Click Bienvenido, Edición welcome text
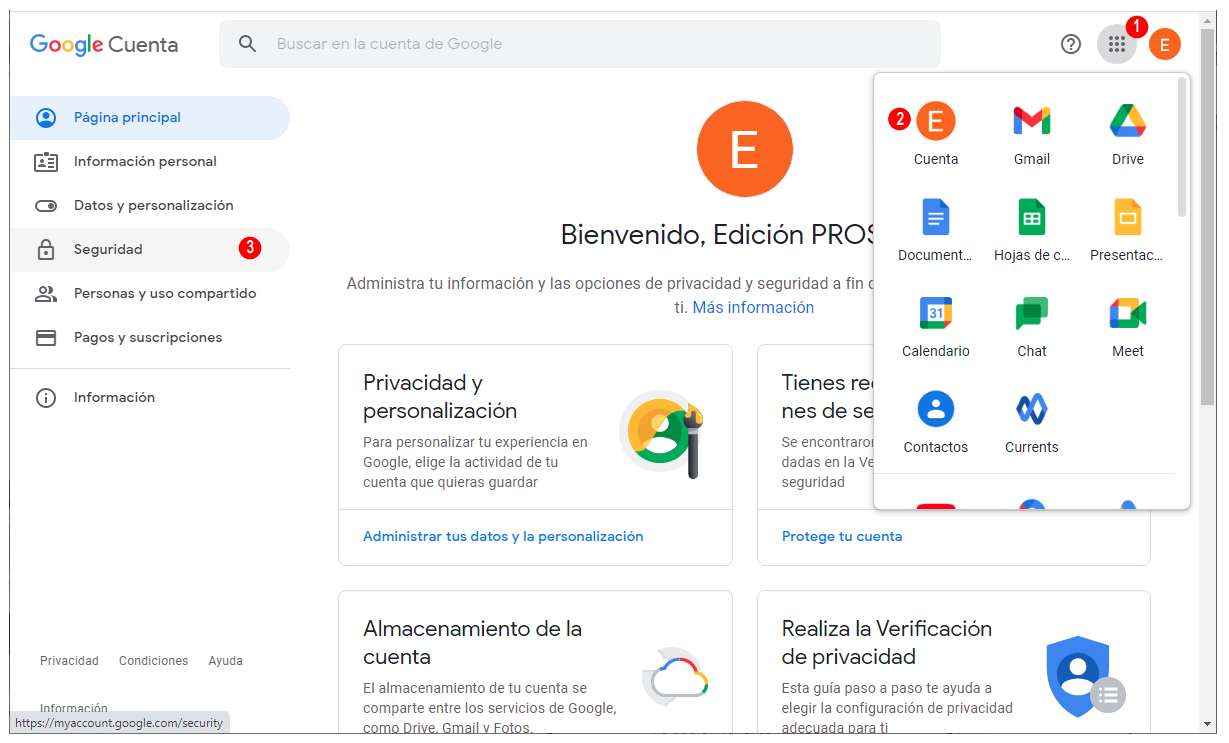 point(717,235)
